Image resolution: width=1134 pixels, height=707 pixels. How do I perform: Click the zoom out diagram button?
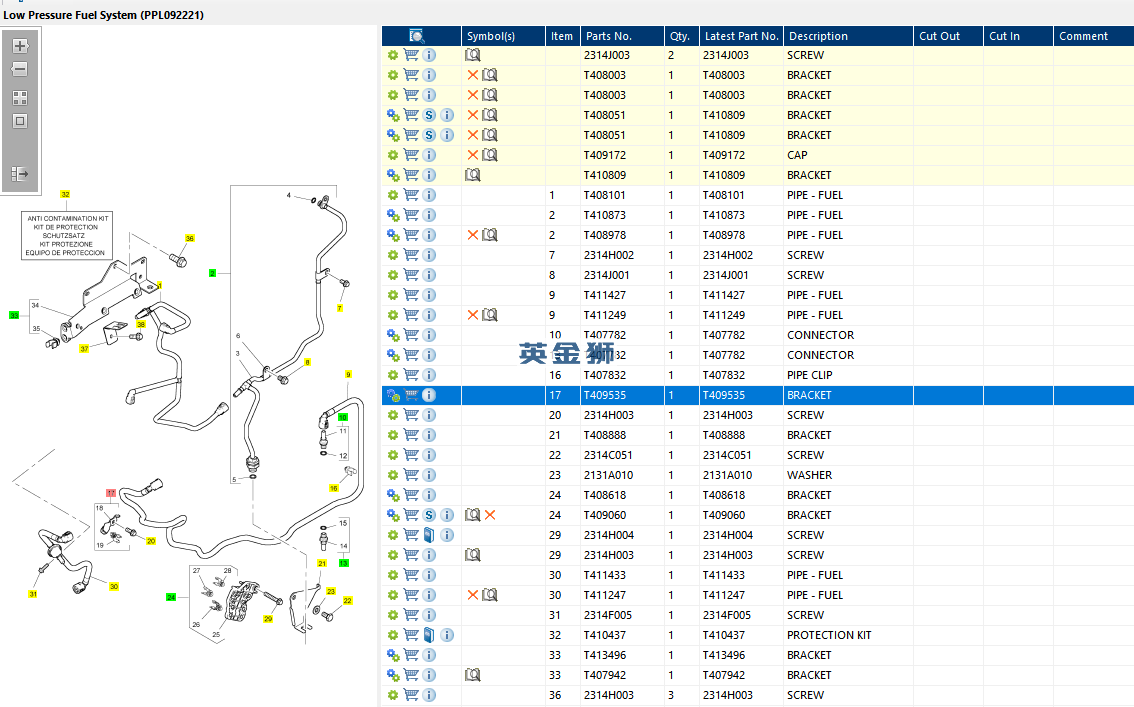(x=19, y=70)
